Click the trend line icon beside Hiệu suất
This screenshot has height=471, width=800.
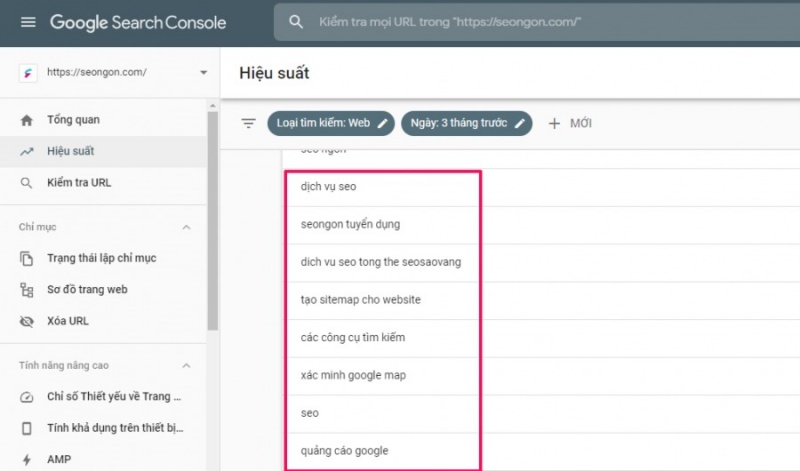[x=27, y=152]
